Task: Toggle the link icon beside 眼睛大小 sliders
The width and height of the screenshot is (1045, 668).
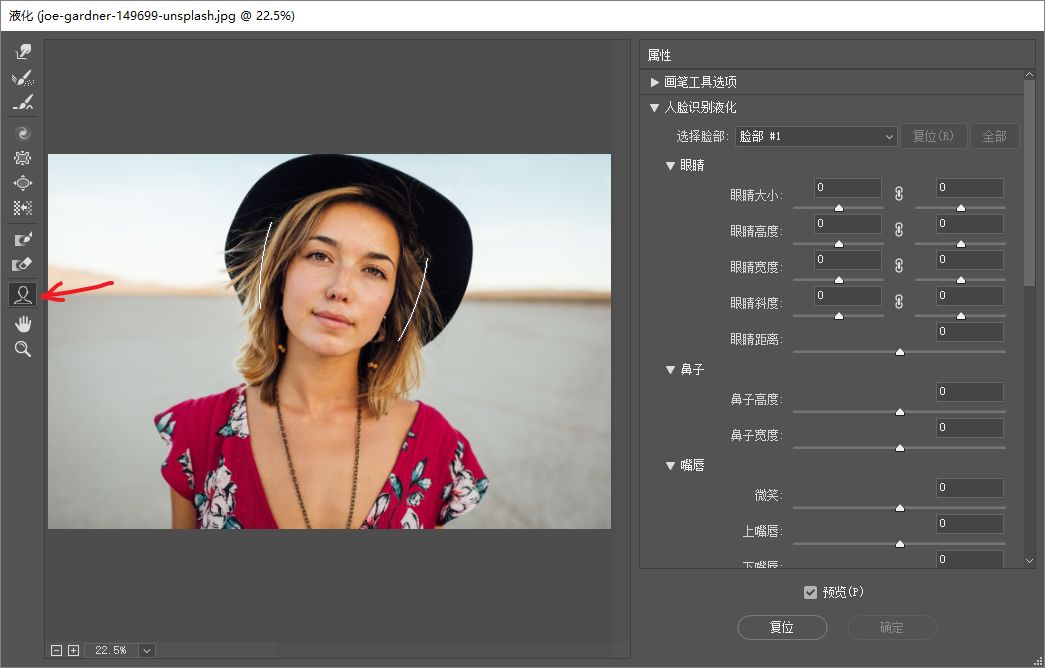Action: [x=898, y=194]
